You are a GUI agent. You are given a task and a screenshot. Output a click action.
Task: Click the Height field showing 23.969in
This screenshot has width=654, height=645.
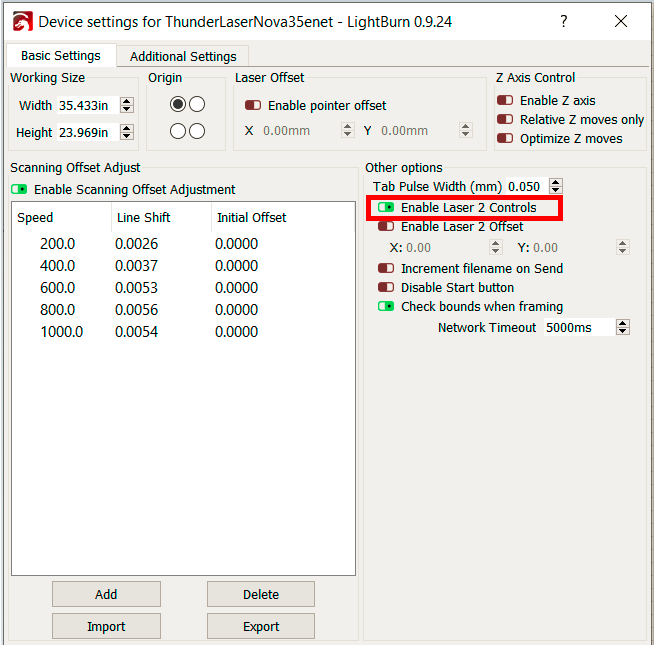[88, 133]
